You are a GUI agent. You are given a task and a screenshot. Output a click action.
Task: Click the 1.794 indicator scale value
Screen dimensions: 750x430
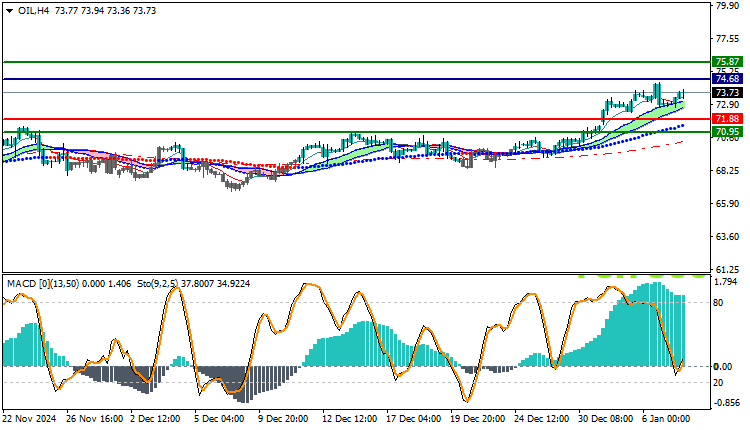(x=726, y=282)
